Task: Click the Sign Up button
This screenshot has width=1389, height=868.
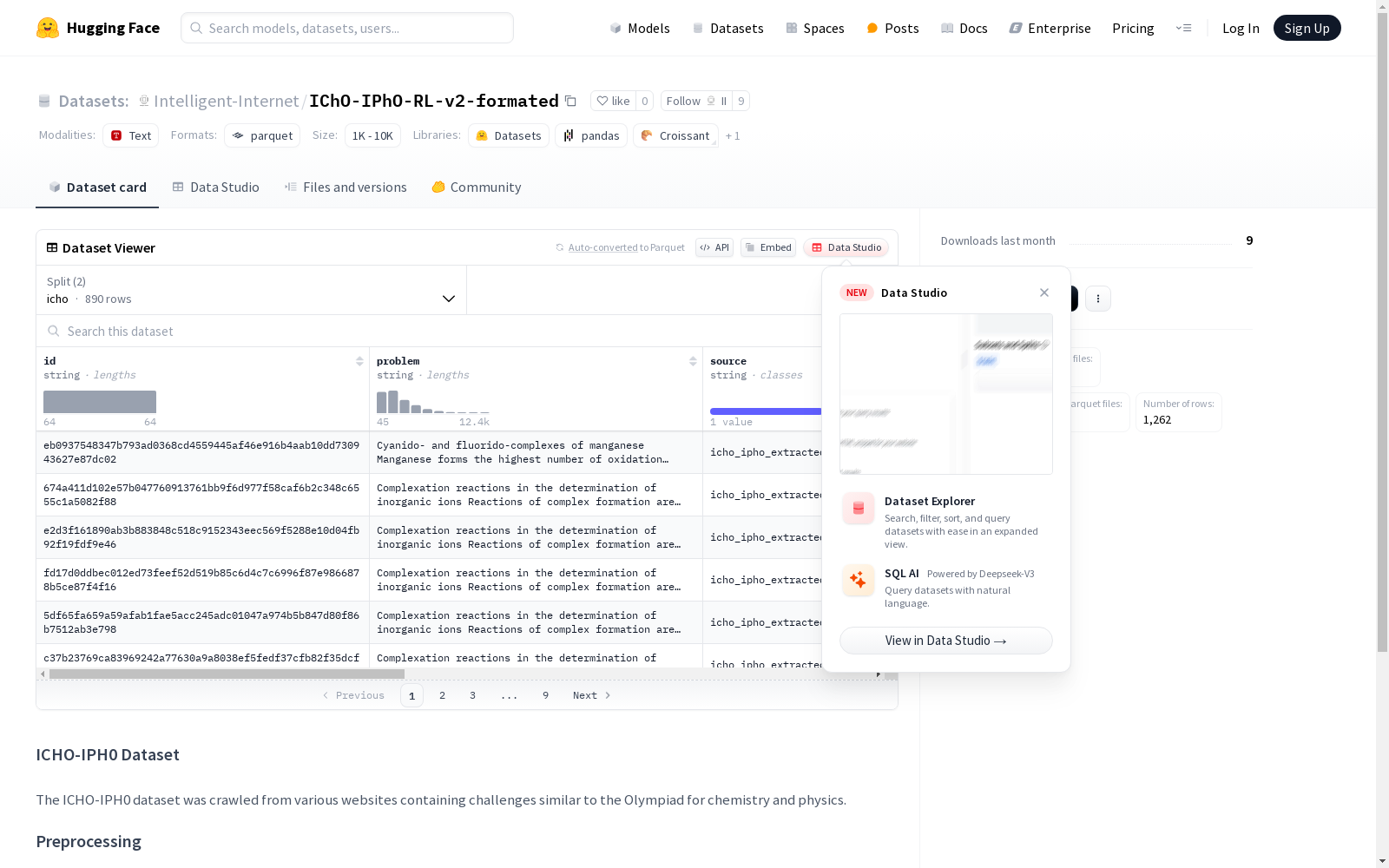Action: 1307,28
